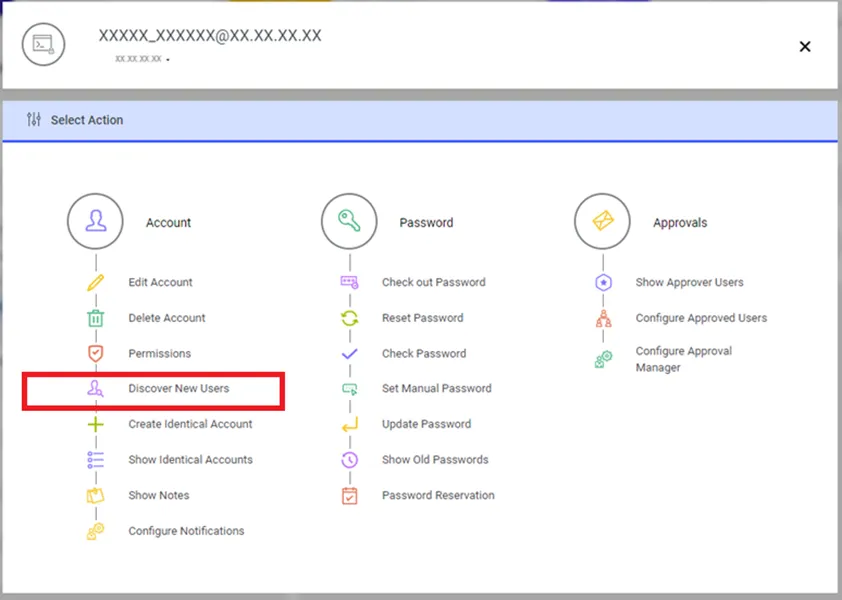Open Show Approver Users

689,283
